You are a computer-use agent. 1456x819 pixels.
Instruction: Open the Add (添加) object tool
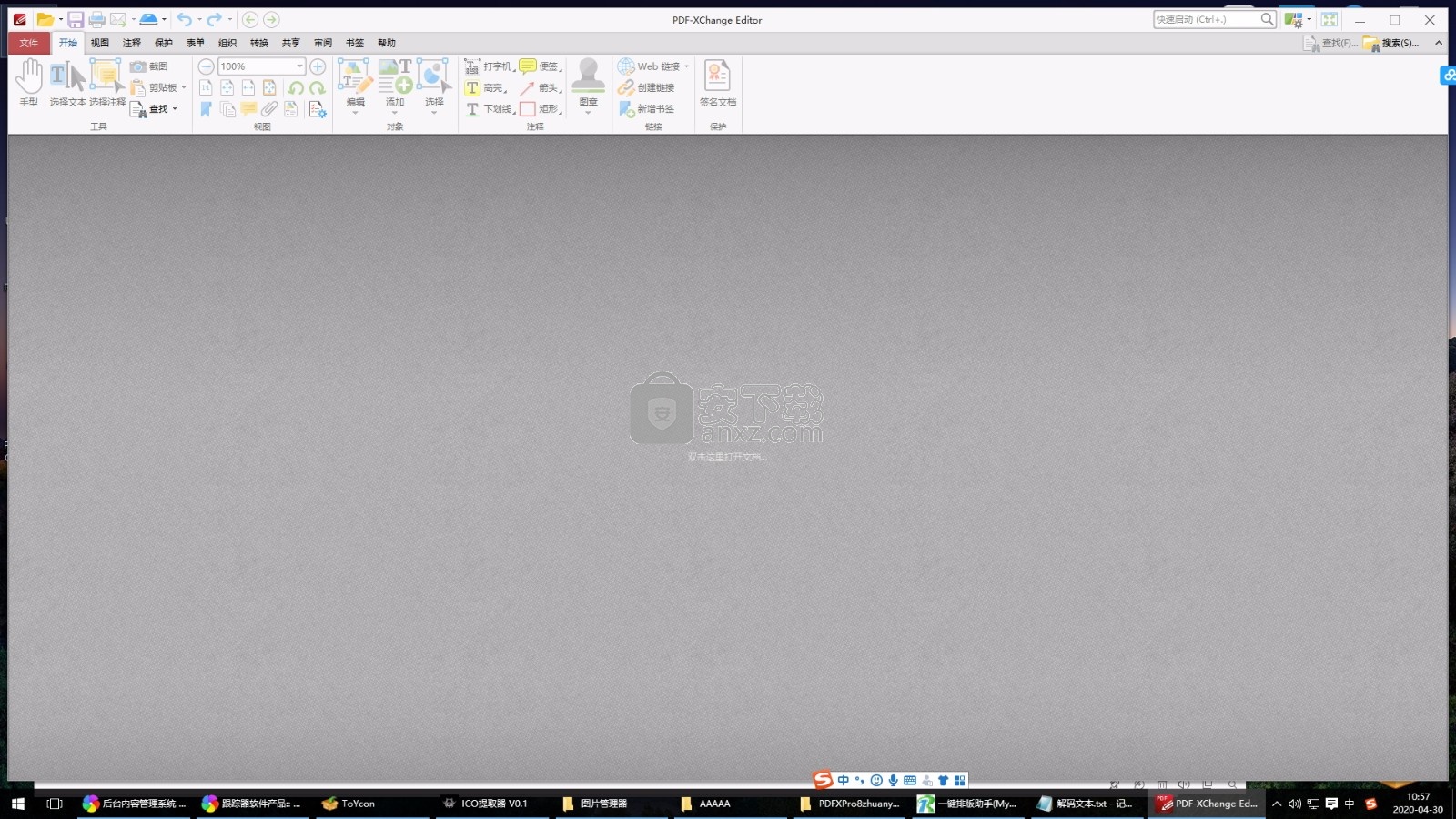[395, 86]
